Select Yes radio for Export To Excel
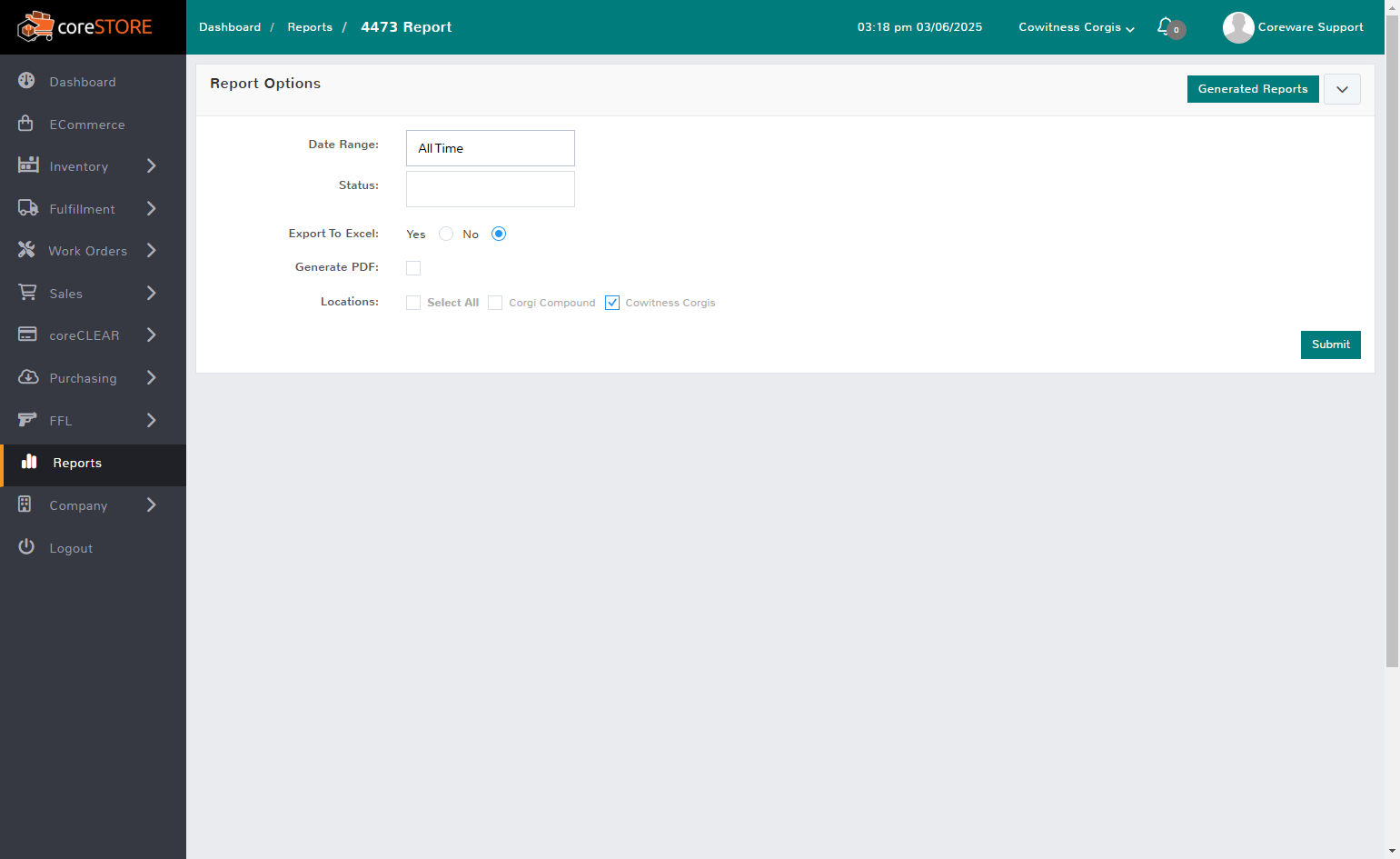The height and width of the screenshot is (859, 1400). (446, 234)
